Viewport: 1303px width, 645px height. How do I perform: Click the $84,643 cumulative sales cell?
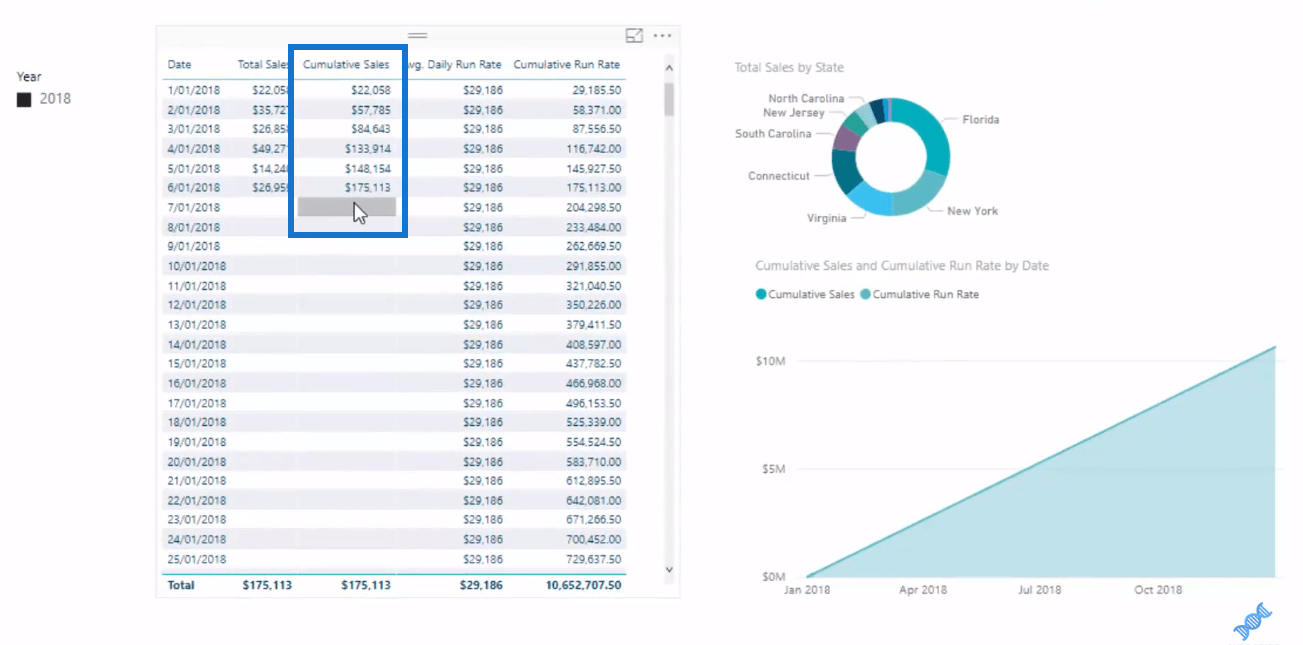(370, 129)
